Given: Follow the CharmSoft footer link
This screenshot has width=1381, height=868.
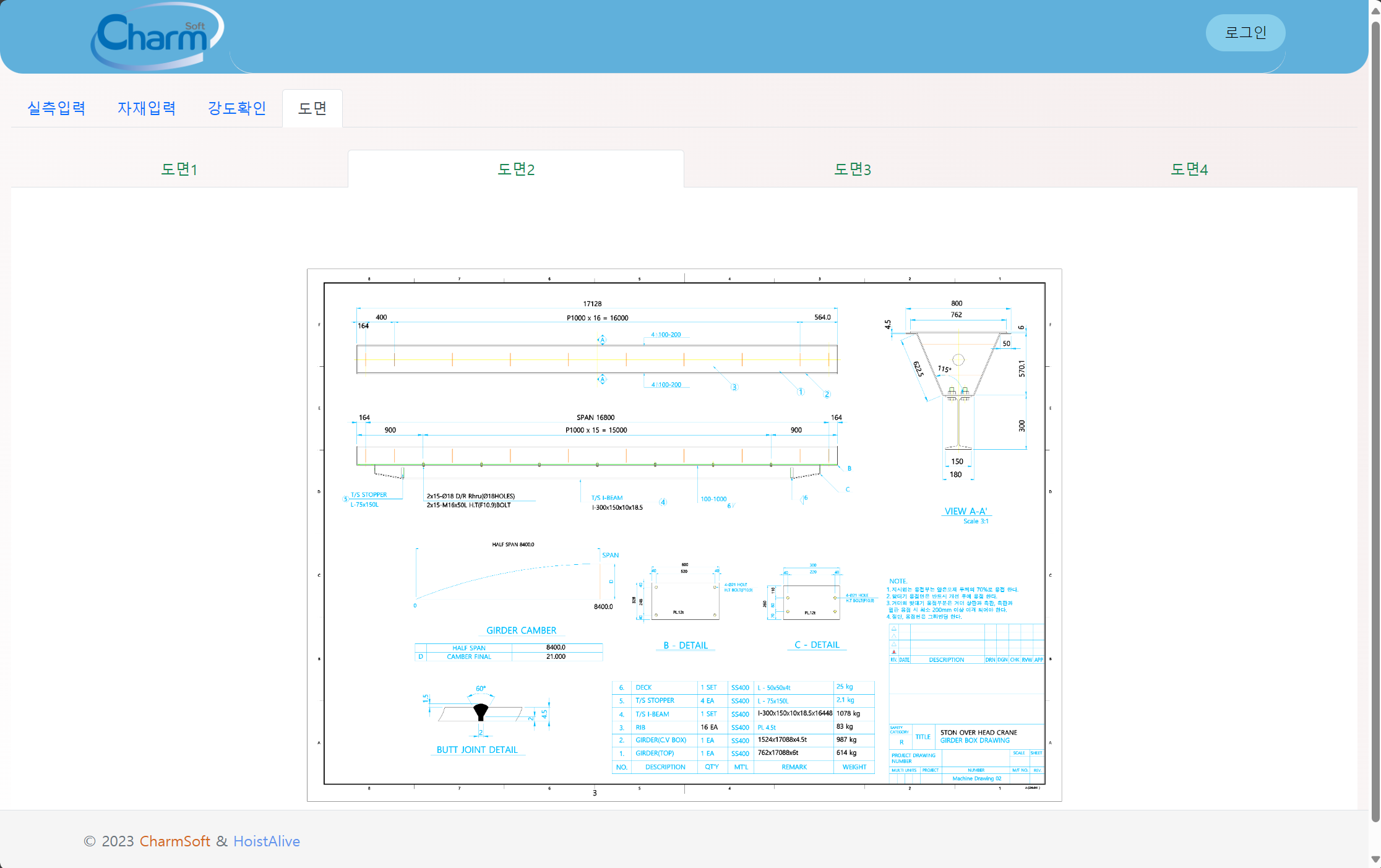Looking at the screenshot, I should pos(174,841).
